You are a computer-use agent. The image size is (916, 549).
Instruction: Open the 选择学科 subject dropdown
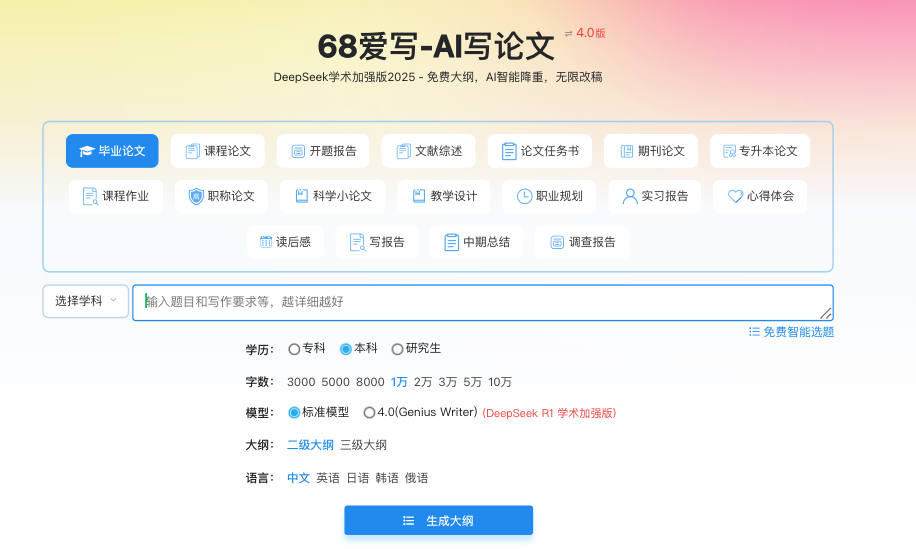click(x=86, y=301)
